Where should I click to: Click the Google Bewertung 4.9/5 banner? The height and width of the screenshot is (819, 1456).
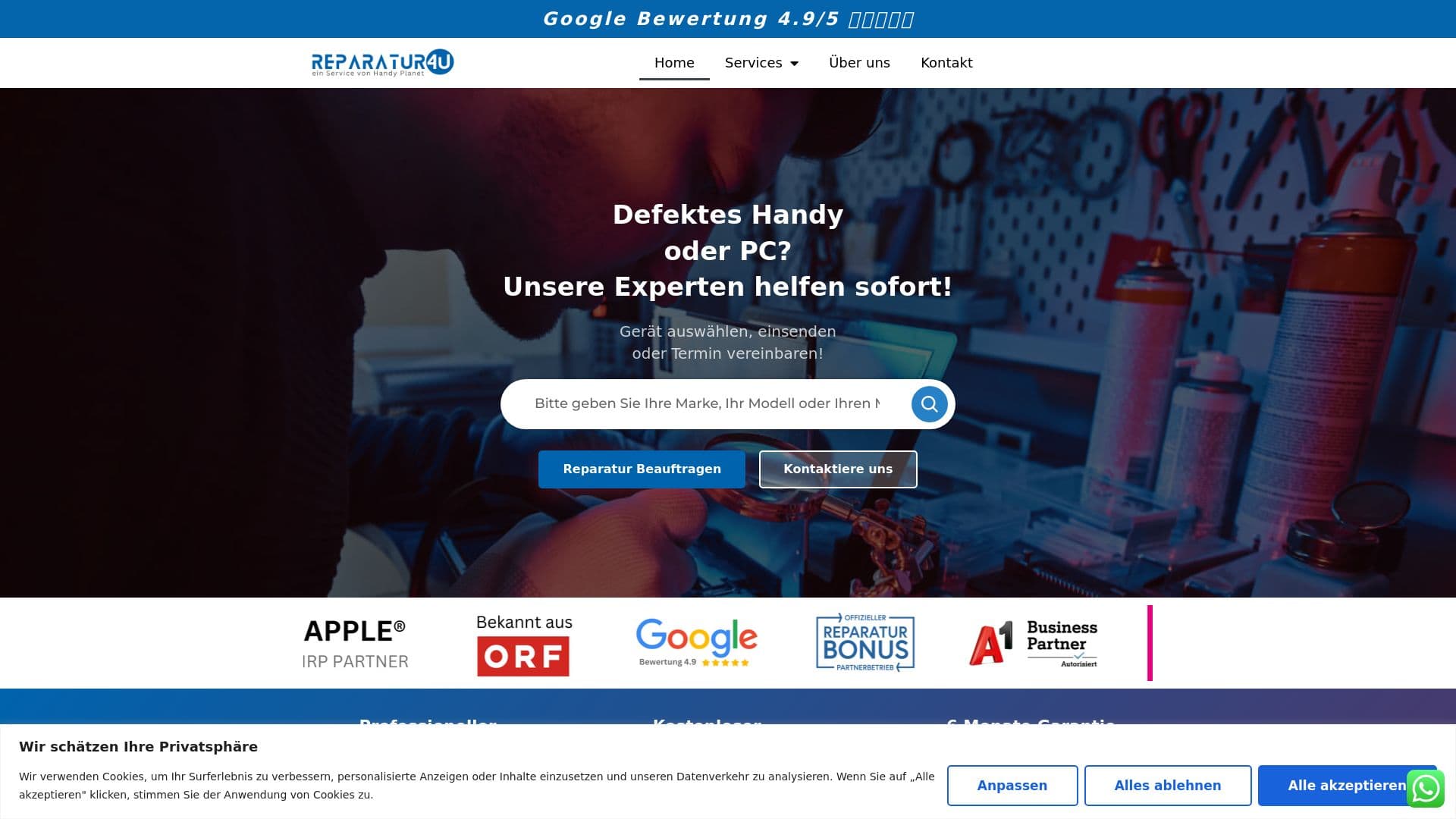728,19
